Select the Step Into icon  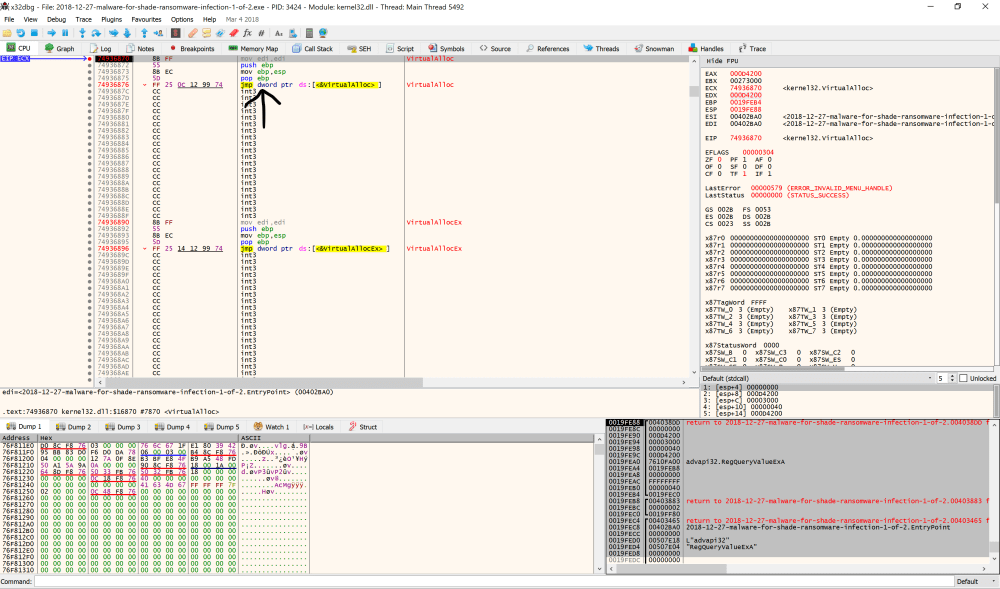pos(84,31)
